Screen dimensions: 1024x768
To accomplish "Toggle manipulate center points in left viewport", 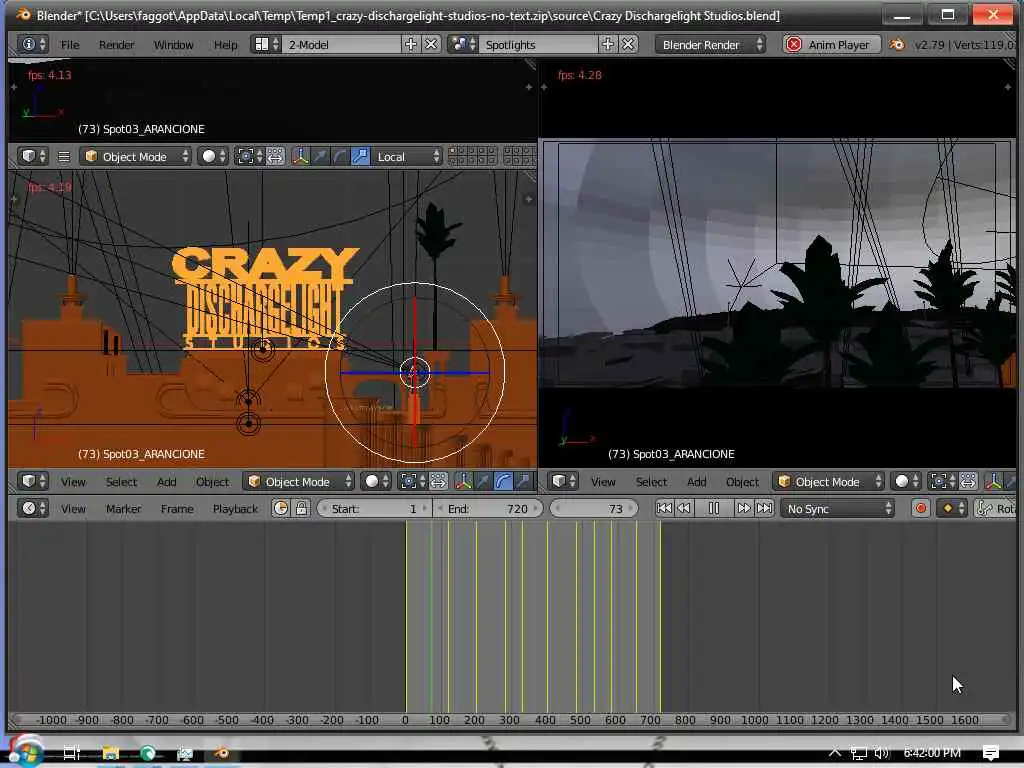I will pyautogui.click(x=438, y=482).
